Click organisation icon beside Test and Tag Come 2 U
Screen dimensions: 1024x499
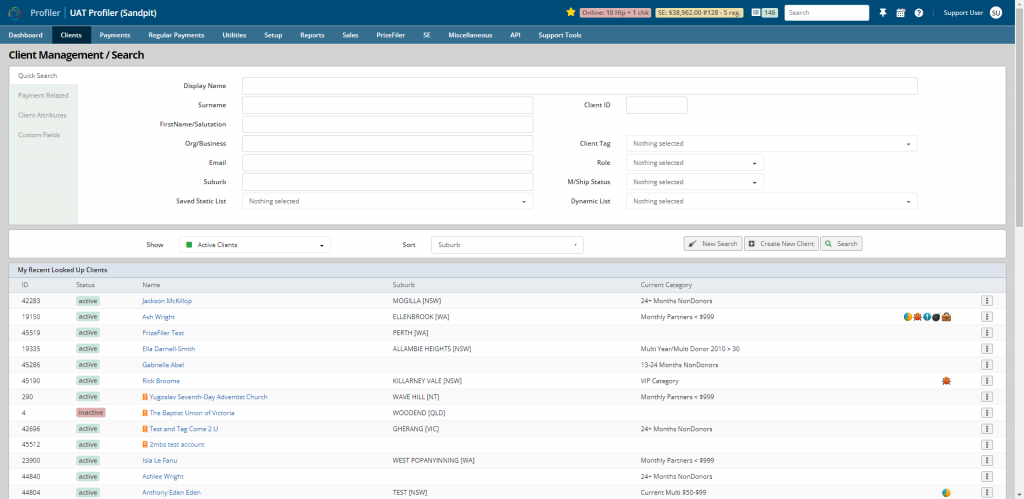145,429
